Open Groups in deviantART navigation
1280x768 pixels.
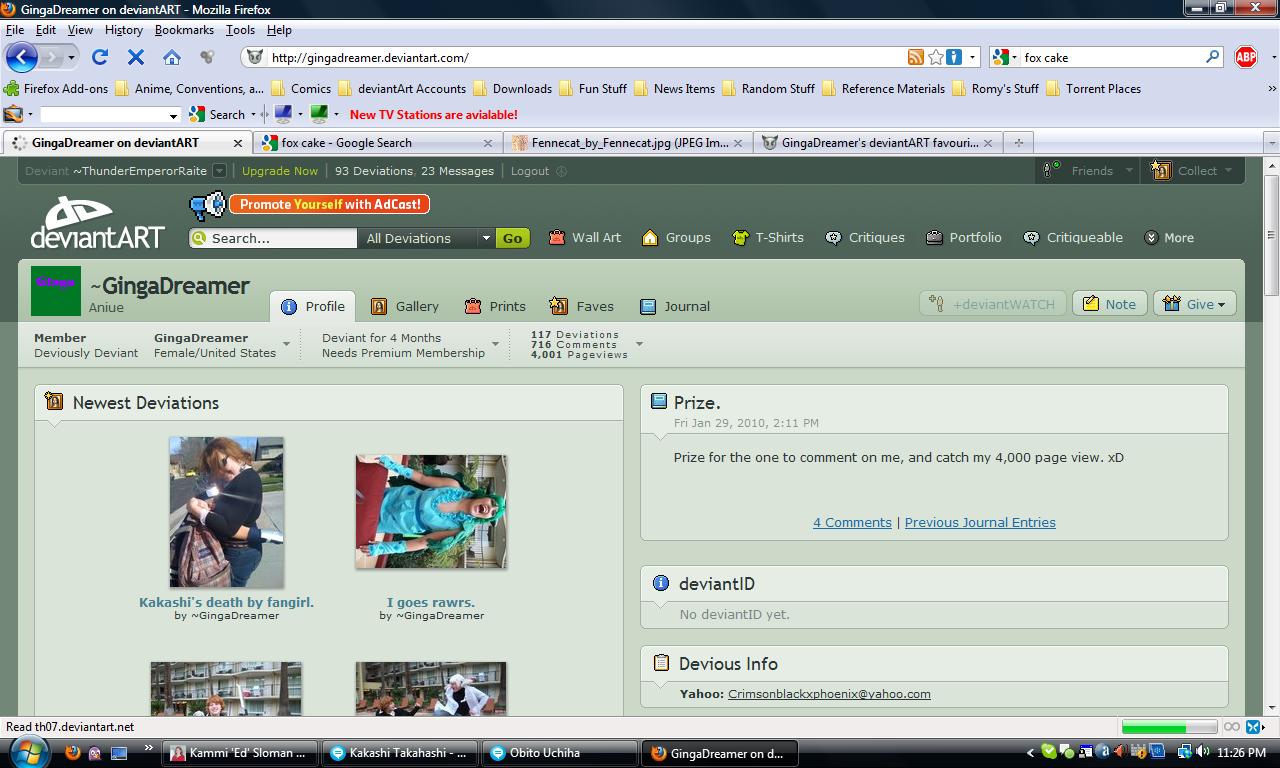(x=676, y=237)
